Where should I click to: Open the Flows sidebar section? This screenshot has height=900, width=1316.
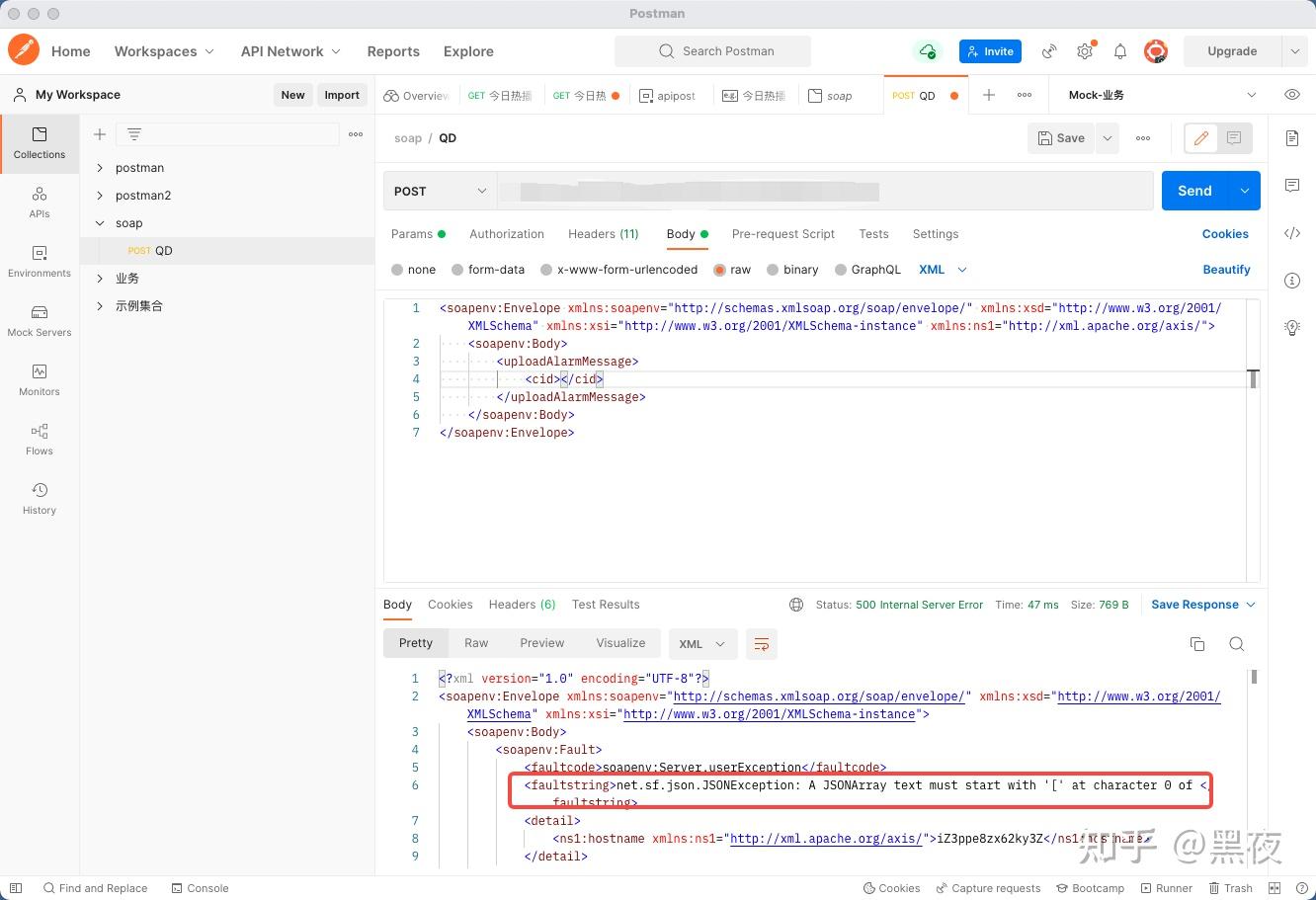(x=40, y=440)
